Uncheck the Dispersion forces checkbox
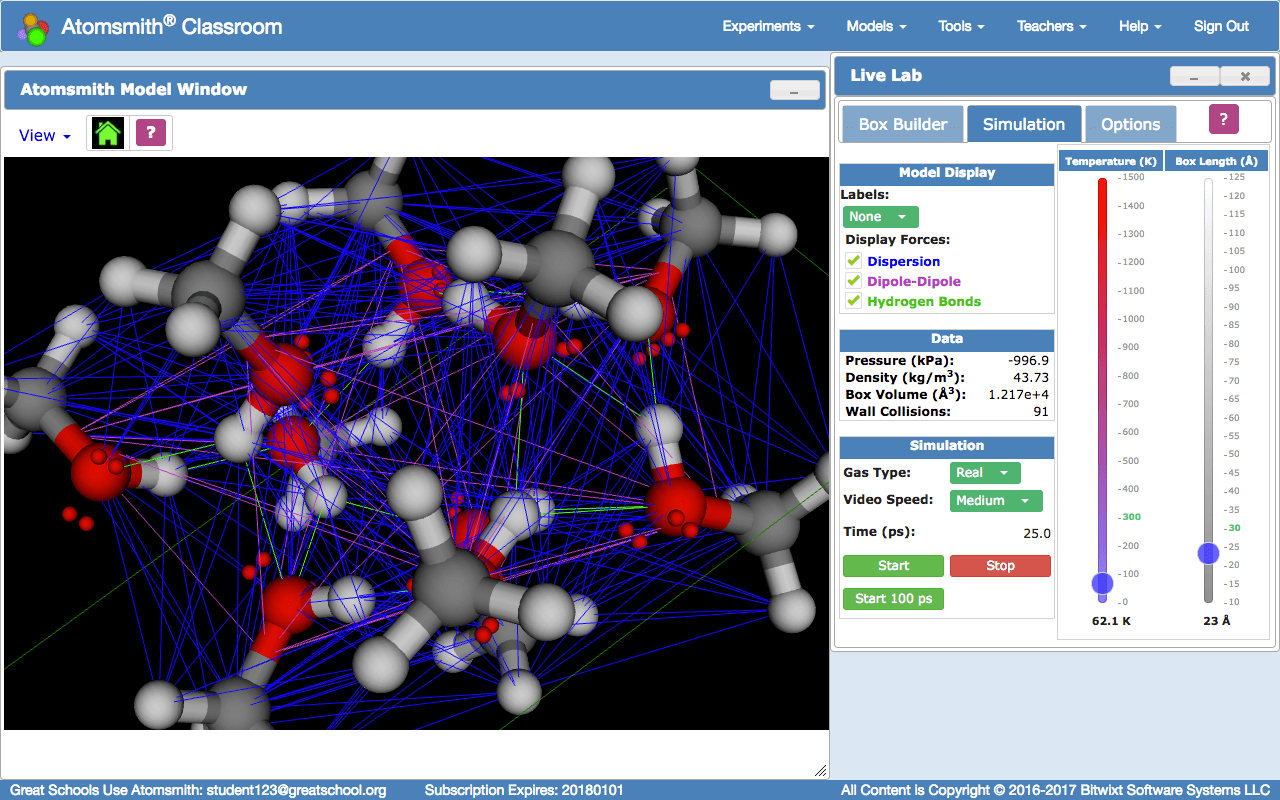The height and width of the screenshot is (800, 1280). point(854,261)
